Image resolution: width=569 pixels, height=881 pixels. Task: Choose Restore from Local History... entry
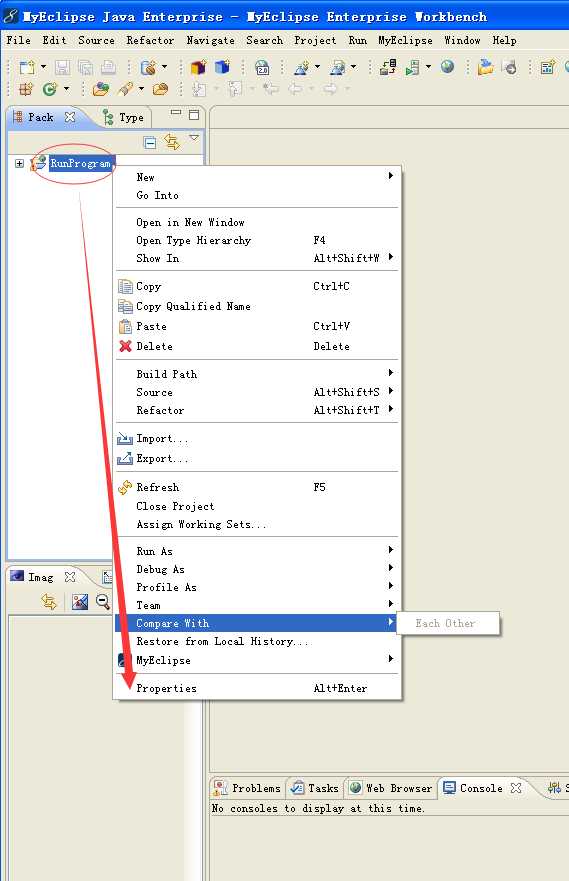point(258,641)
